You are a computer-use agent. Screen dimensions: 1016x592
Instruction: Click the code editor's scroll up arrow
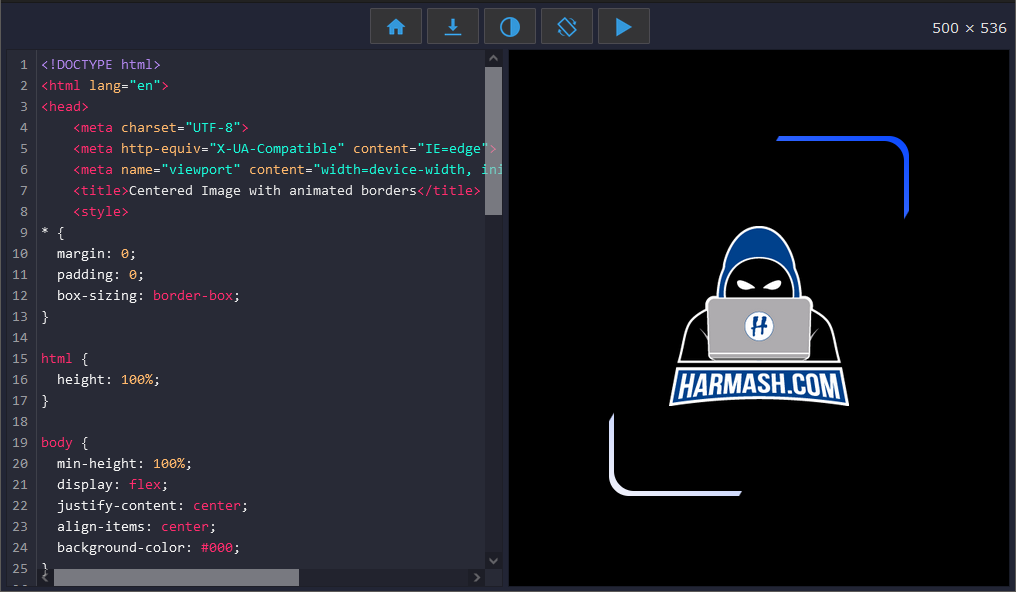point(493,59)
